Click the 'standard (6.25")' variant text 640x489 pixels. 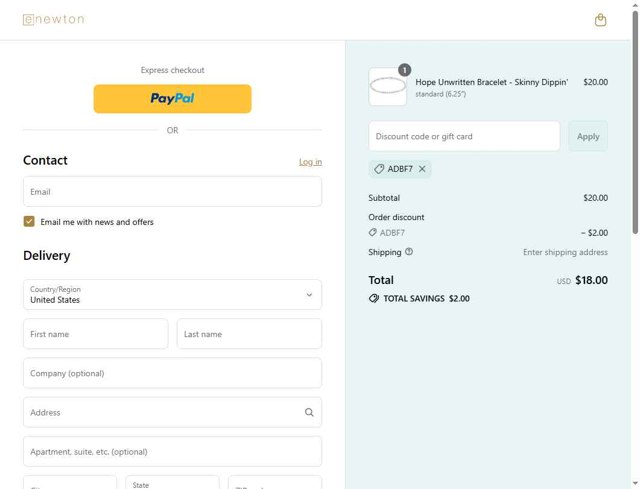(440, 94)
